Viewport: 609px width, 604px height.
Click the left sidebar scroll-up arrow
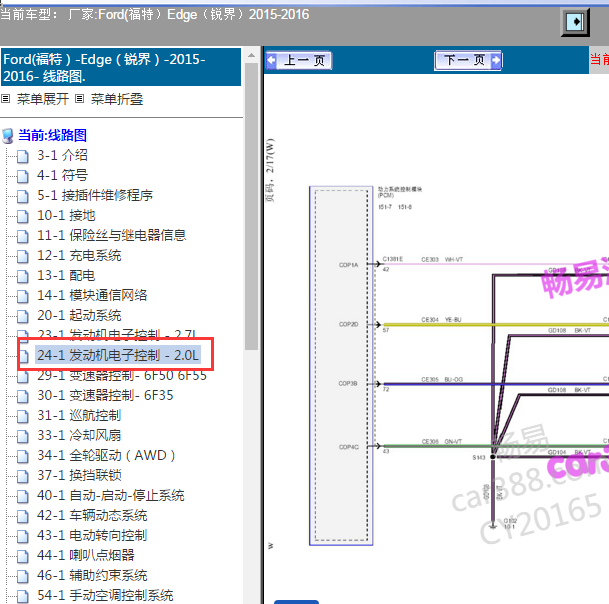point(252,56)
